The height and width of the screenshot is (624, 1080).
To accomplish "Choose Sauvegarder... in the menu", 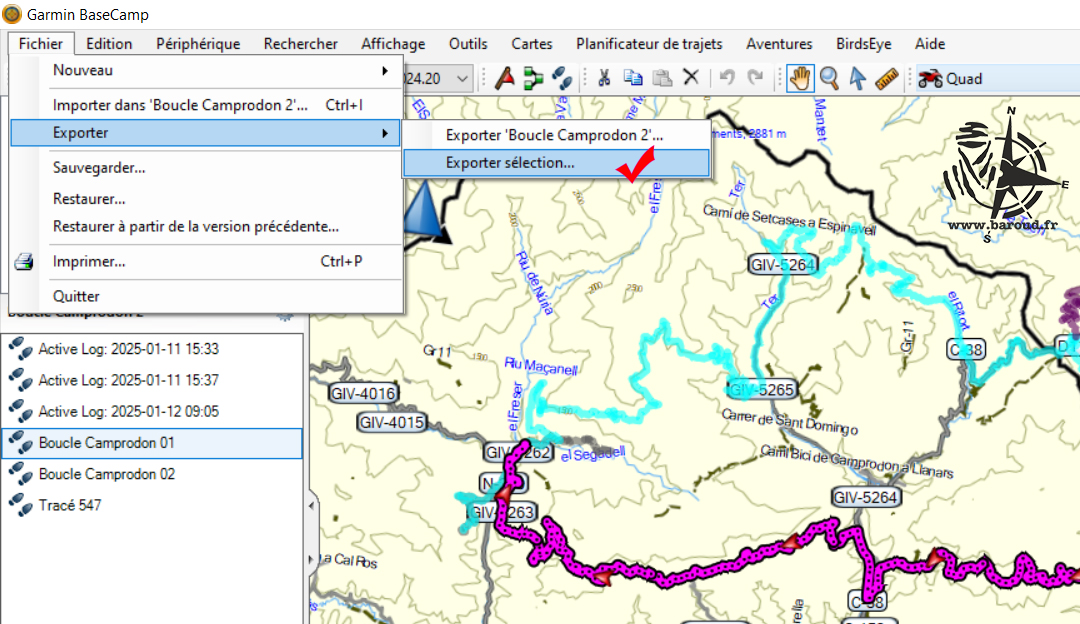I will click(x=205, y=168).
